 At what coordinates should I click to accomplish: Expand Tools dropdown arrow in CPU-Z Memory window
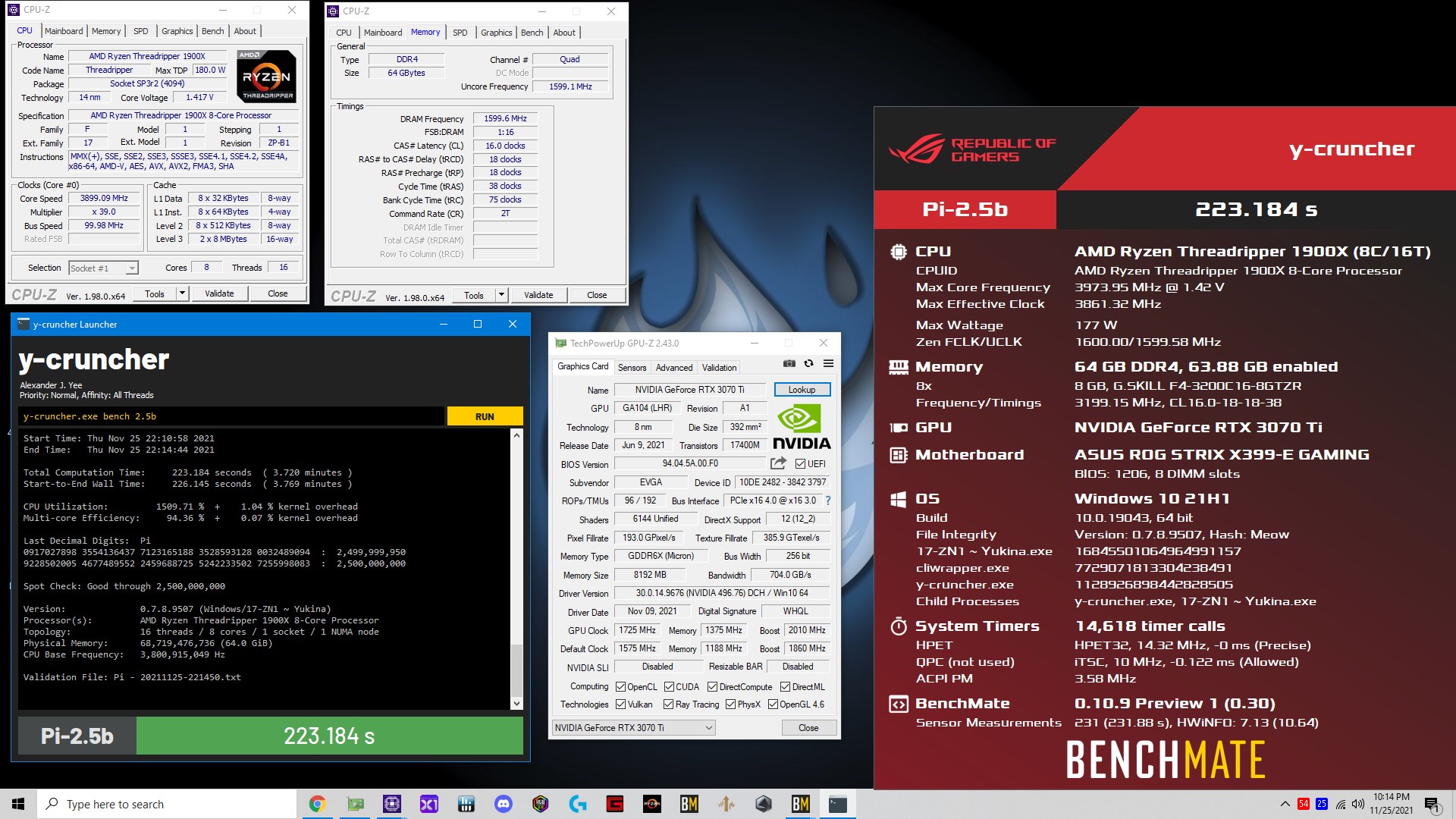click(501, 295)
